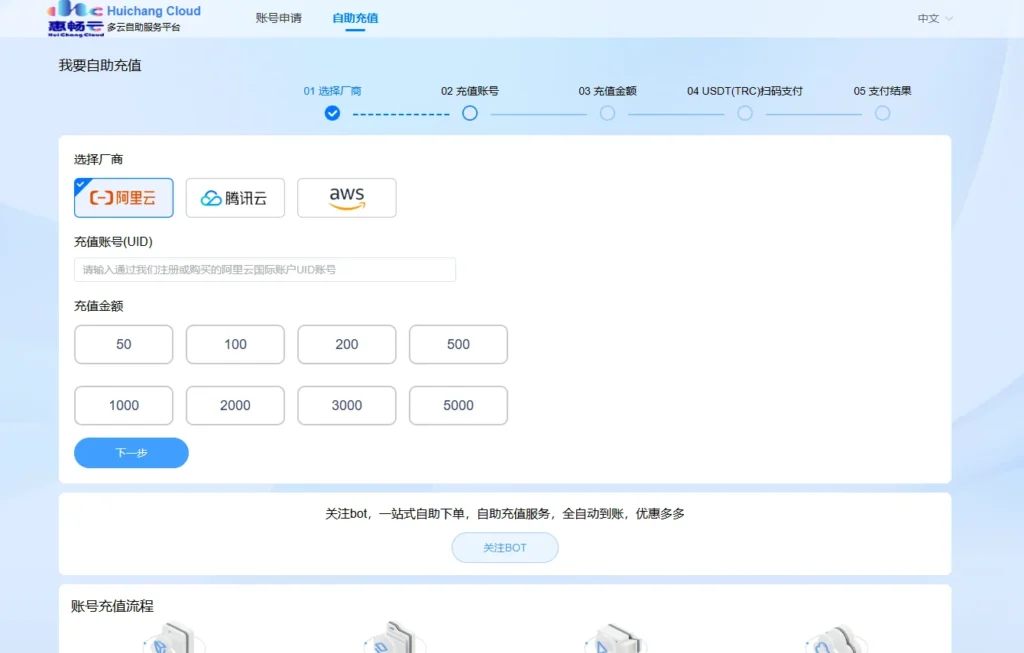This screenshot has height=653, width=1024.
Task: Focus the 充值账号(UID) input field
Action: (x=265, y=270)
